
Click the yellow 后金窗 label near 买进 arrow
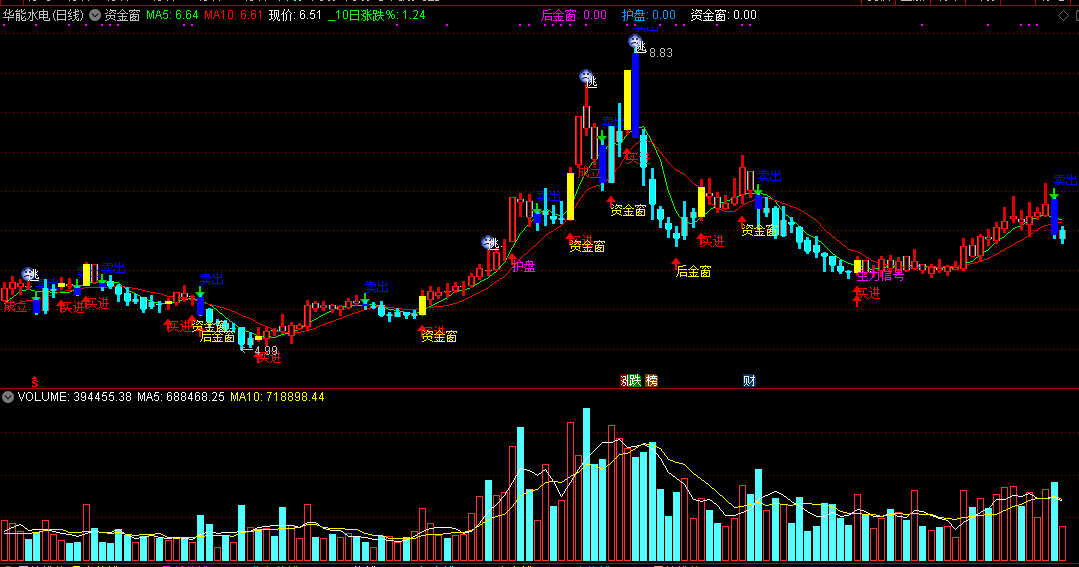coord(693,272)
